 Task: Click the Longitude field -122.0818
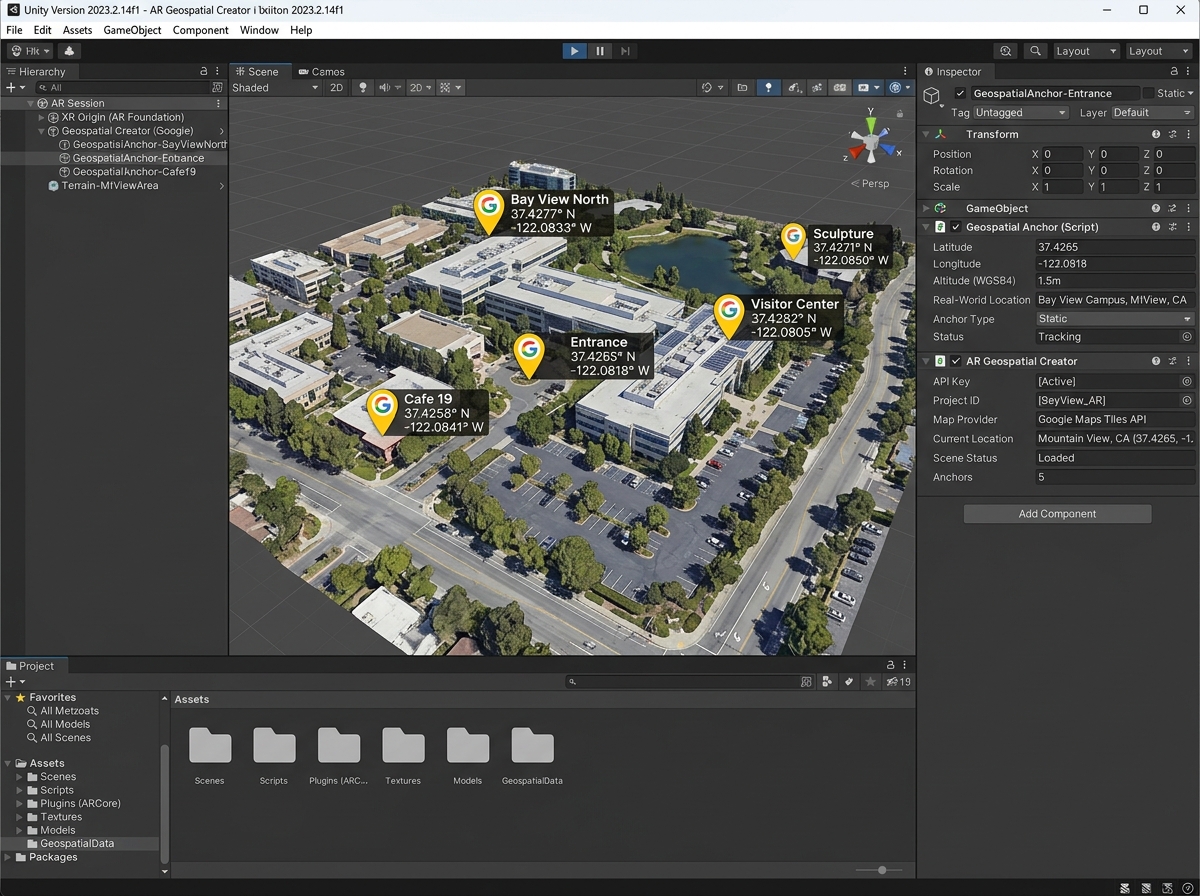pyautogui.click(x=1115, y=264)
